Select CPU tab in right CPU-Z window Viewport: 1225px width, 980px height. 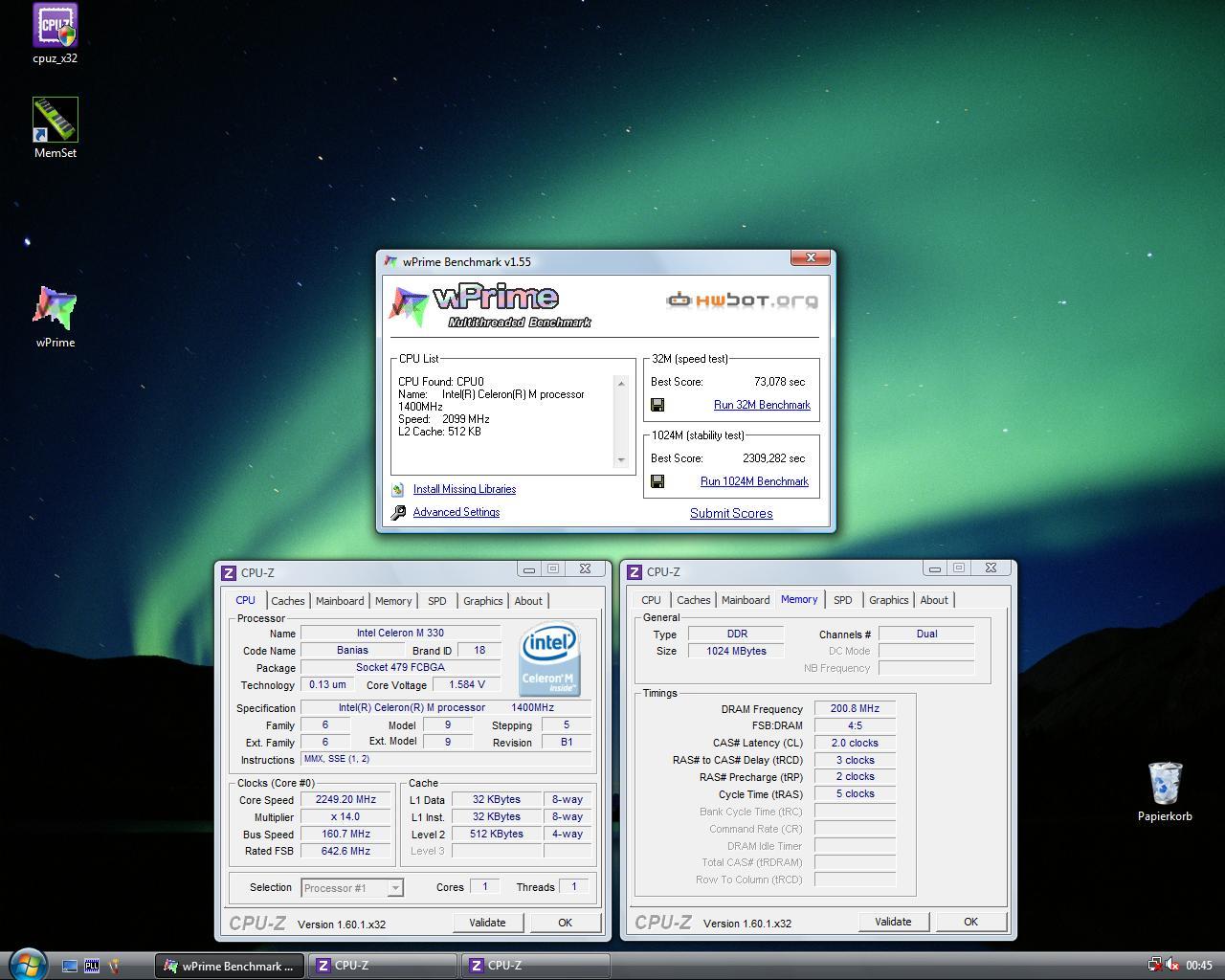(651, 600)
